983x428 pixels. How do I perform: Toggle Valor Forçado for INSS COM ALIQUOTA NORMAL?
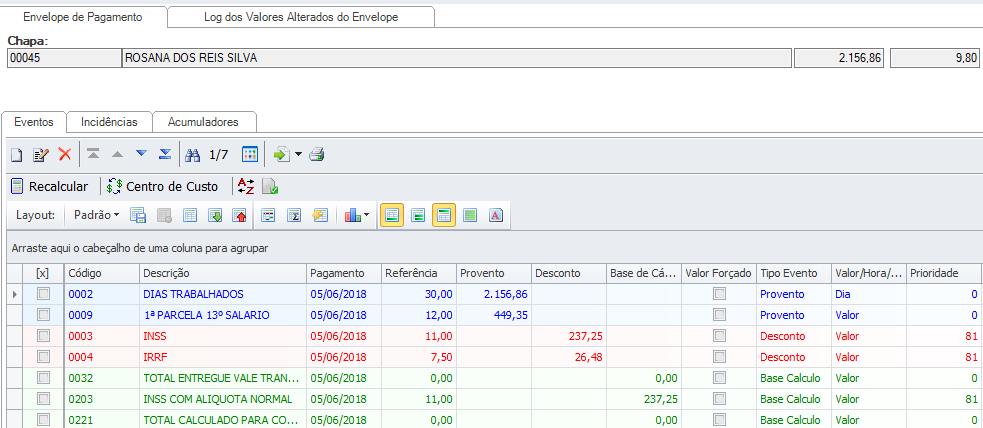(x=719, y=399)
